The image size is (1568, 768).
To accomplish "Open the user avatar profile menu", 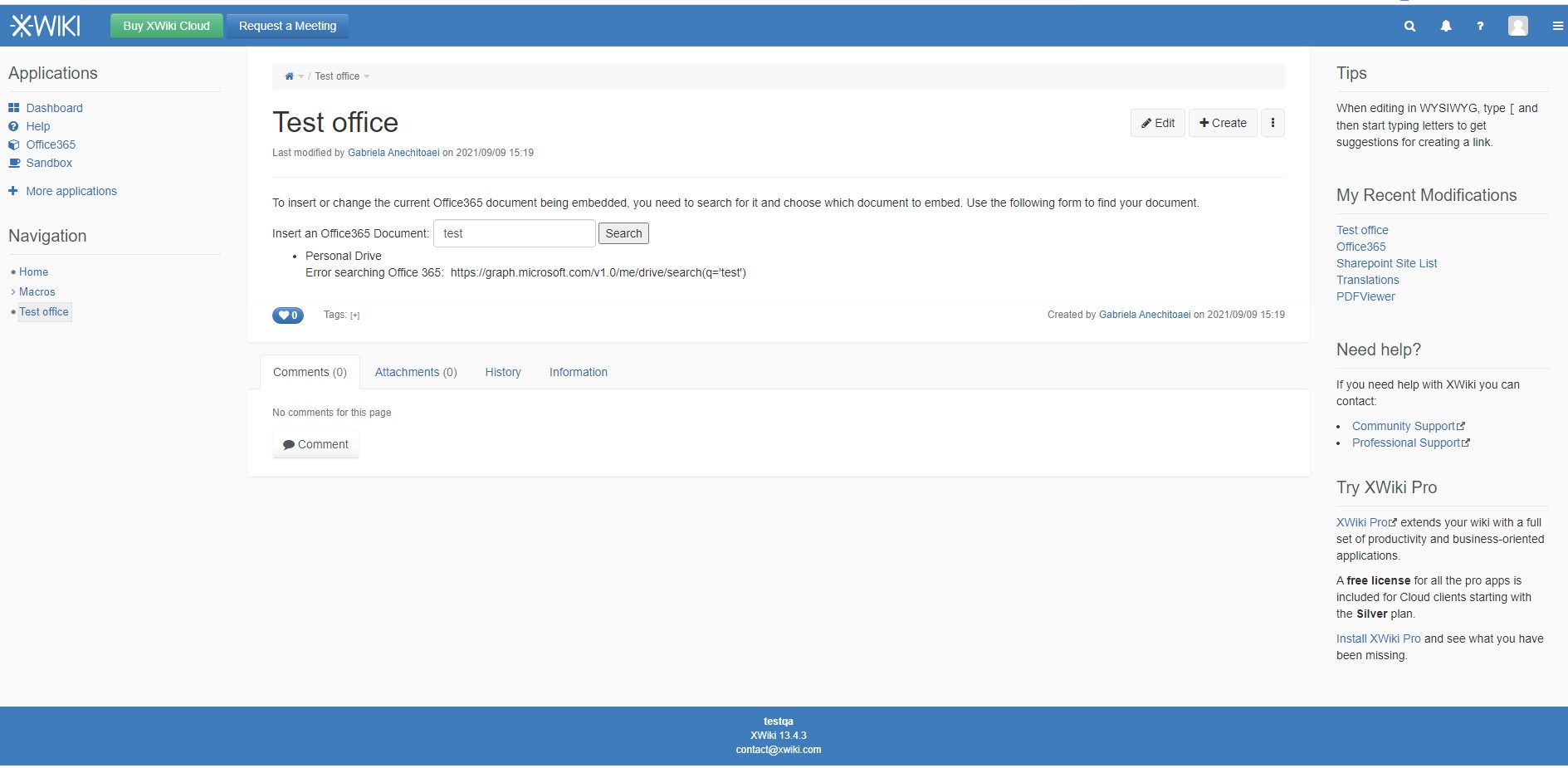I will (1517, 26).
